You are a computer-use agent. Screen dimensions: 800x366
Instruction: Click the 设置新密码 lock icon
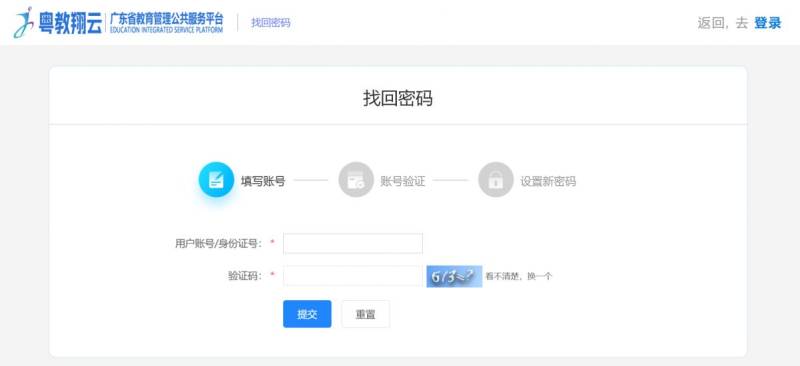pyautogui.click(x=495, y=180)
